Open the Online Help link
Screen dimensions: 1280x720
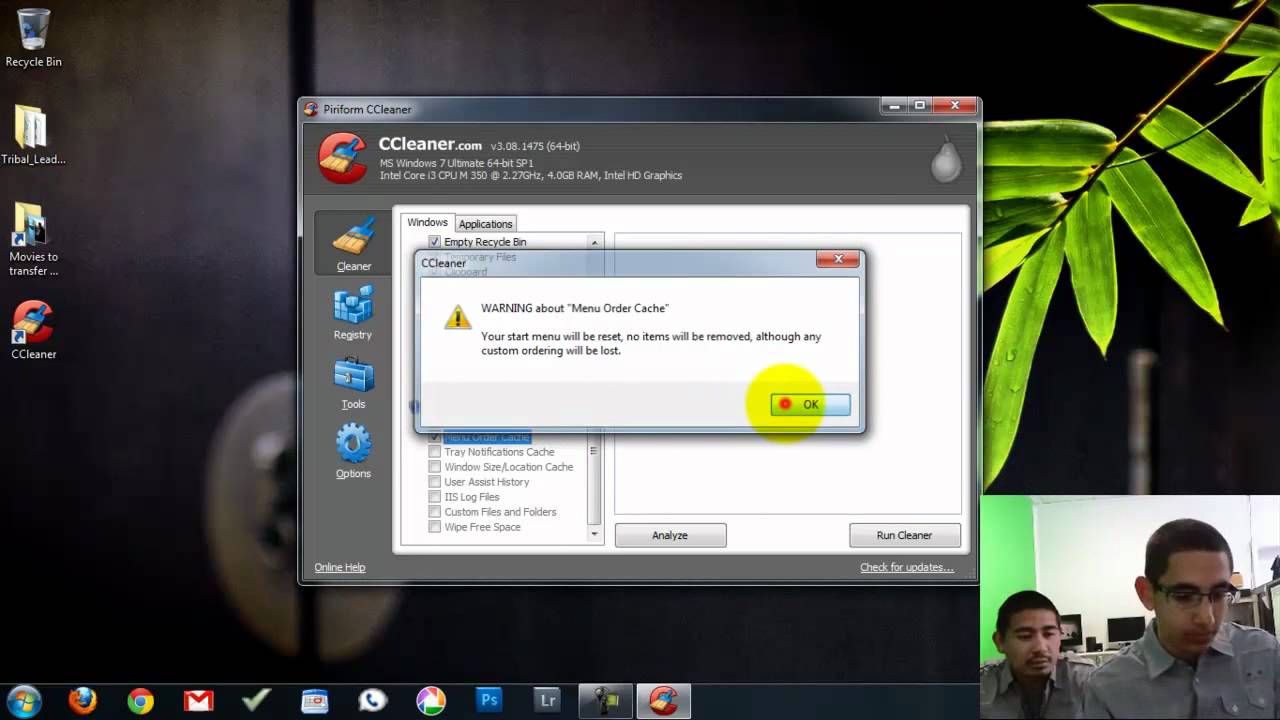[x=340, y=567]
